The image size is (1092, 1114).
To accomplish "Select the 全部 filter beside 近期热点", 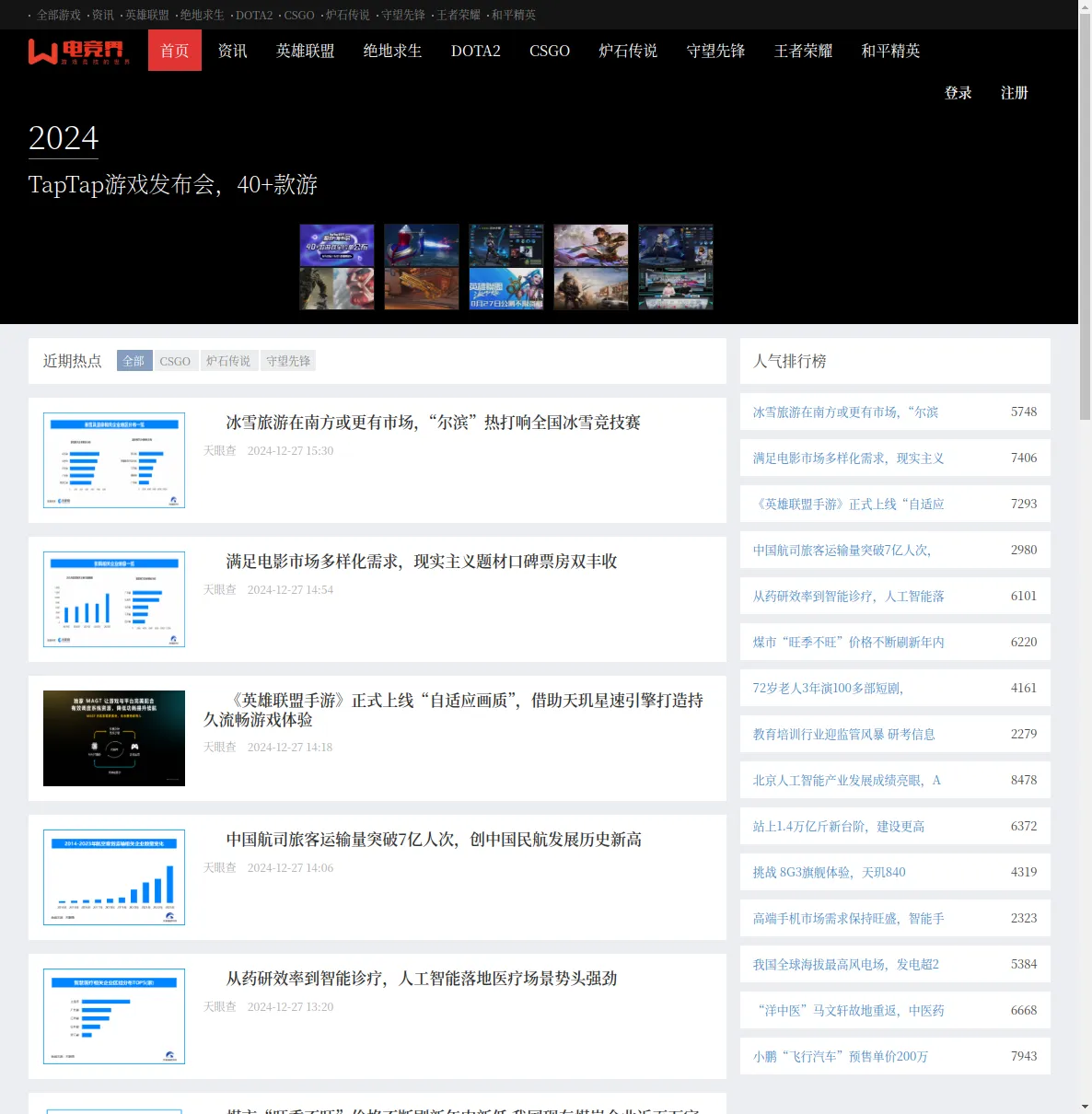I will click(134, 361).
